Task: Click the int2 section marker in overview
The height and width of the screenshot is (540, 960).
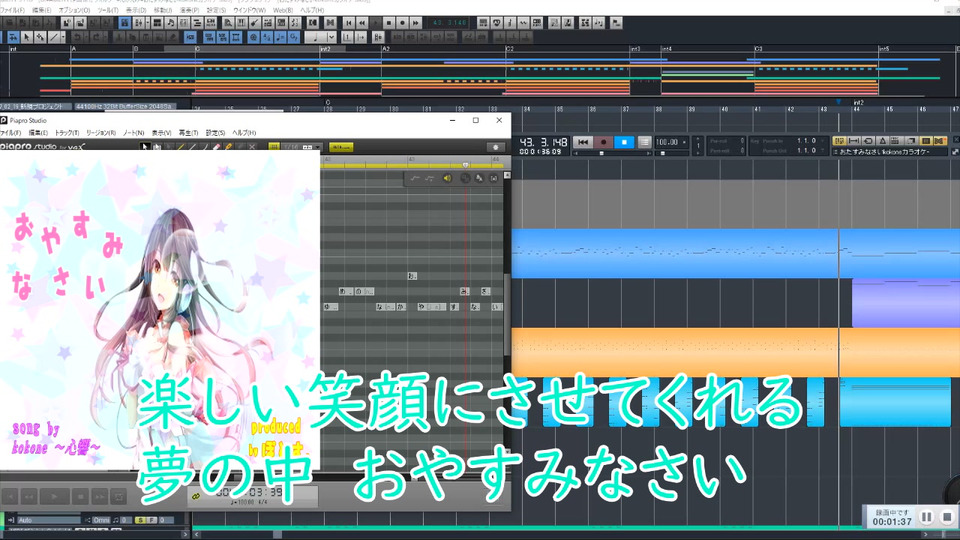Action: tap(325, 49)
